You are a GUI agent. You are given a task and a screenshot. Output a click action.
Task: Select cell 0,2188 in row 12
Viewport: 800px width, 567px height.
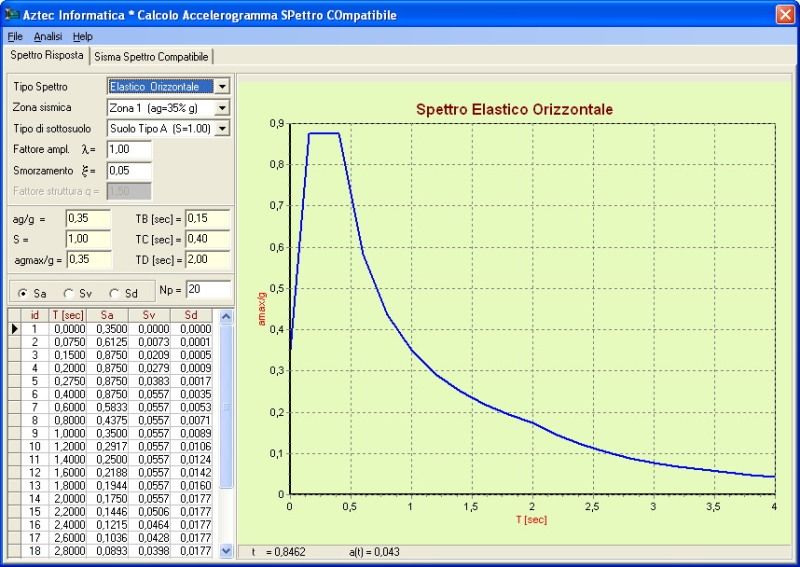point(107,473)
